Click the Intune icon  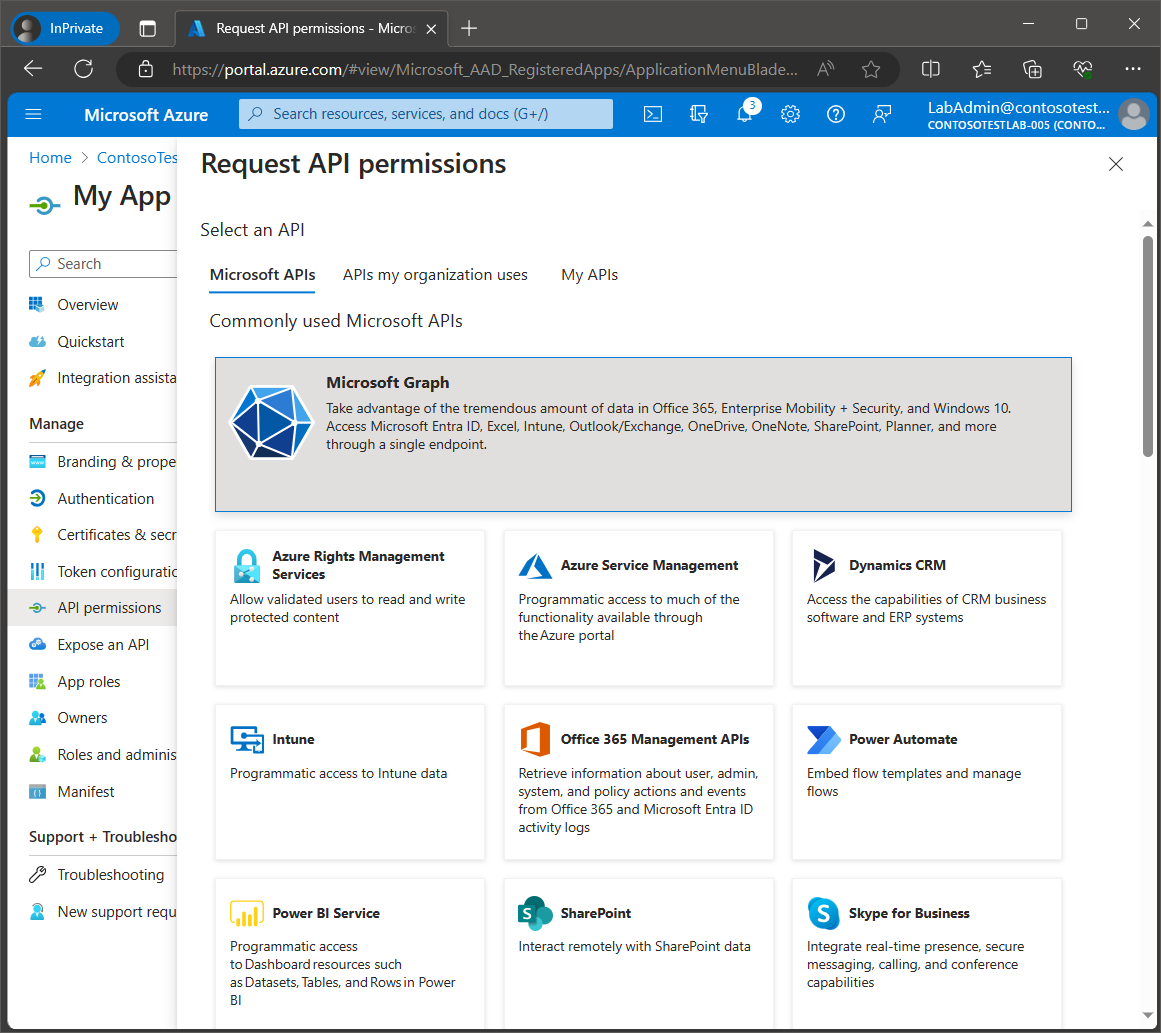click(x=247, y=739)
